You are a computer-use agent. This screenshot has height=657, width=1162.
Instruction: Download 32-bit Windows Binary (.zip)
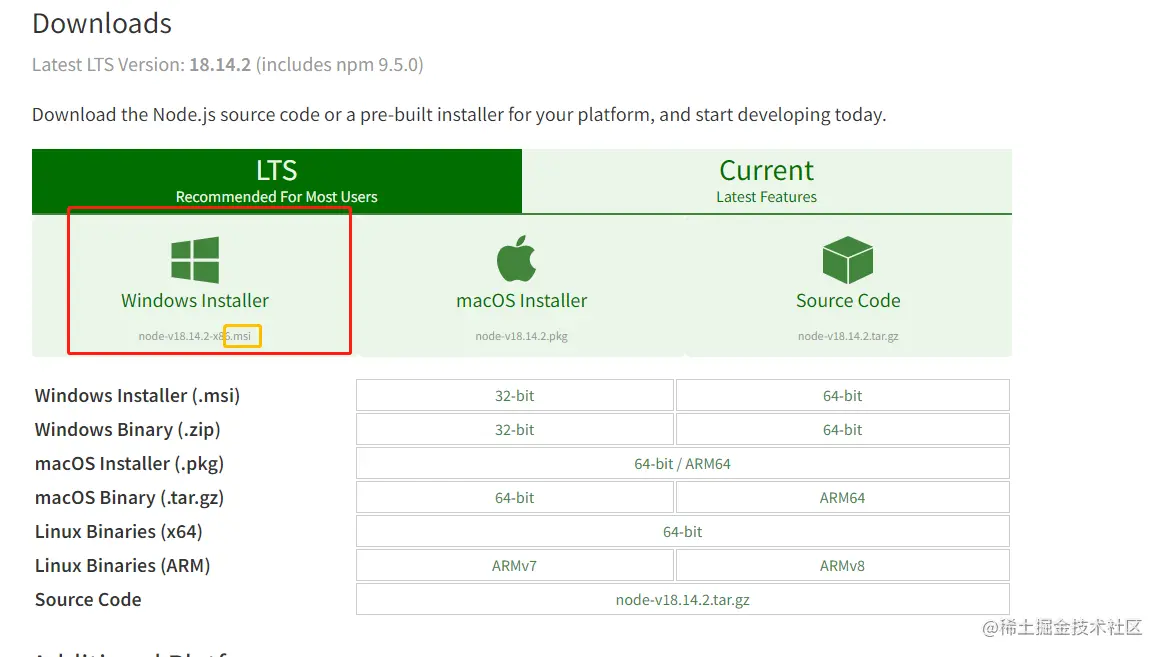(x=514, y=430)
